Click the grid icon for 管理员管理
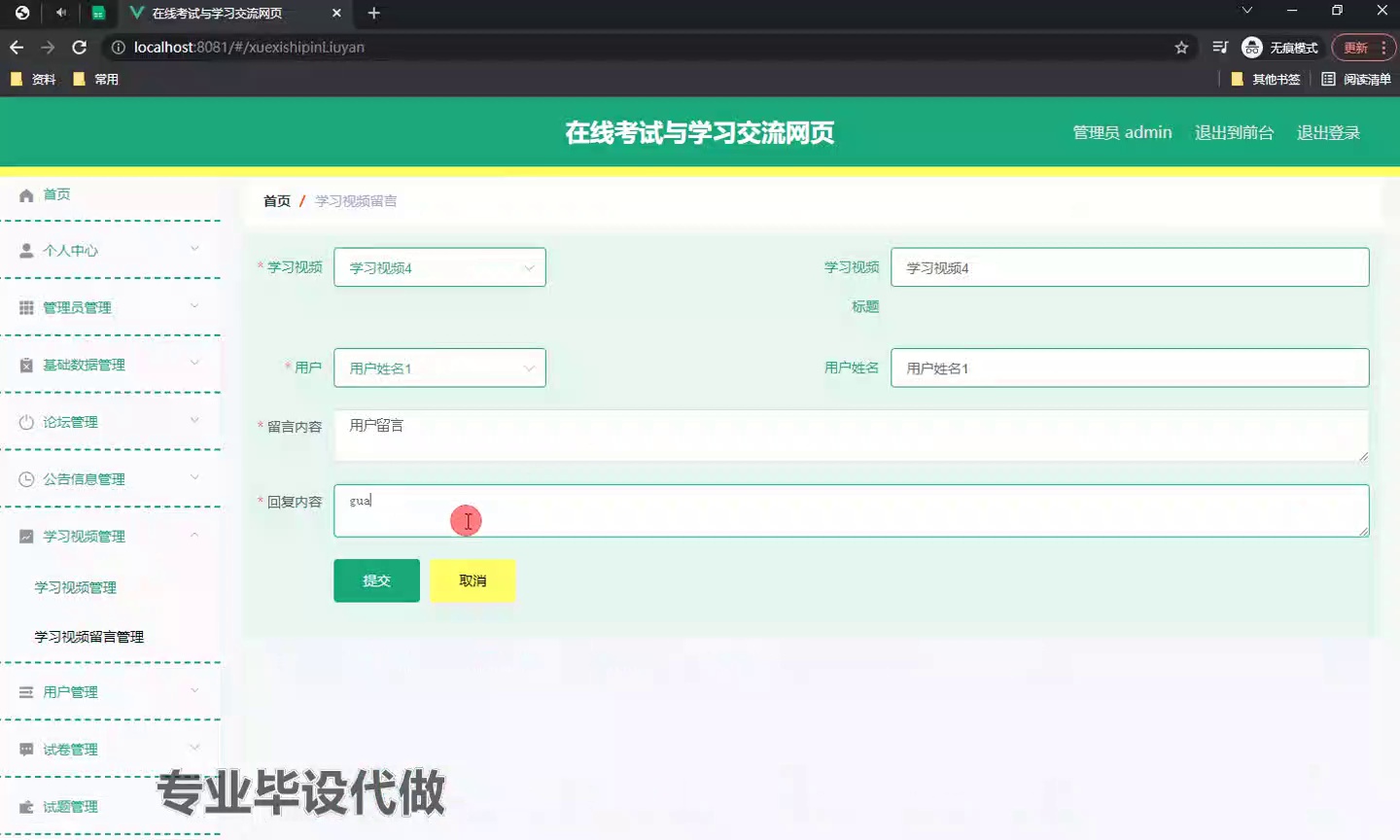The height and width of the screenshot is (840, 1400). click(26, 308)
